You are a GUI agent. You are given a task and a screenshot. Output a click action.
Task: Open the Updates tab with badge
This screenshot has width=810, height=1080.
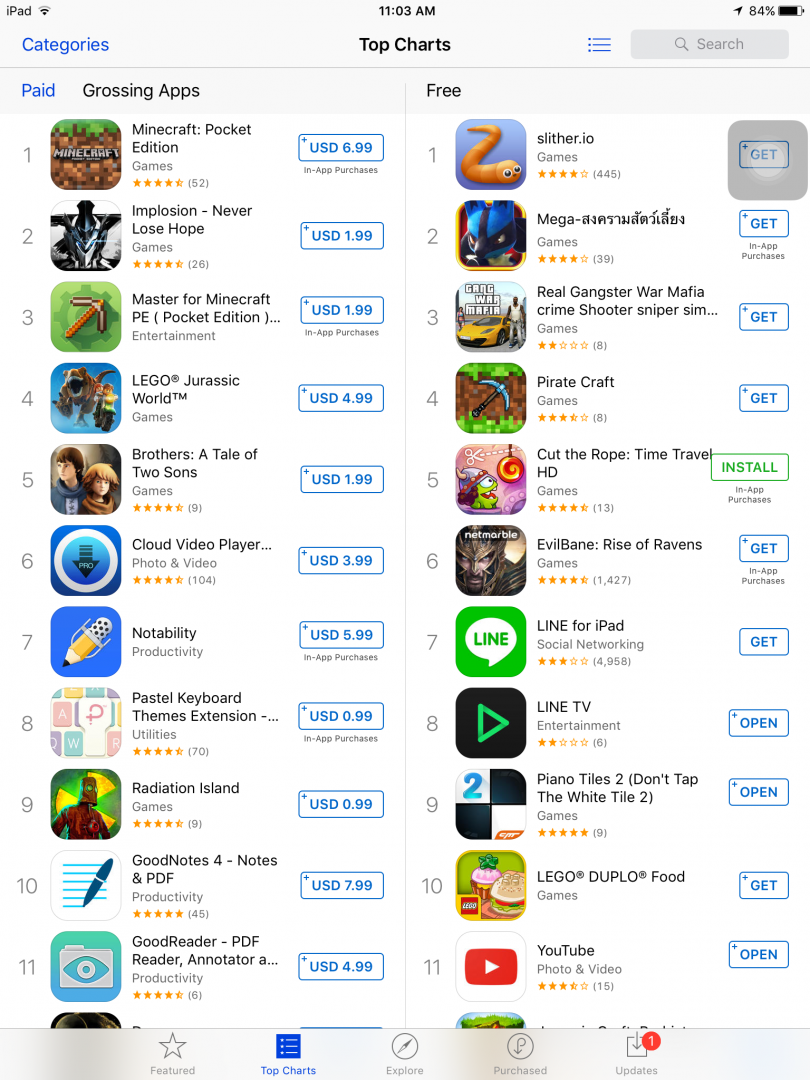click(637, 1054)
